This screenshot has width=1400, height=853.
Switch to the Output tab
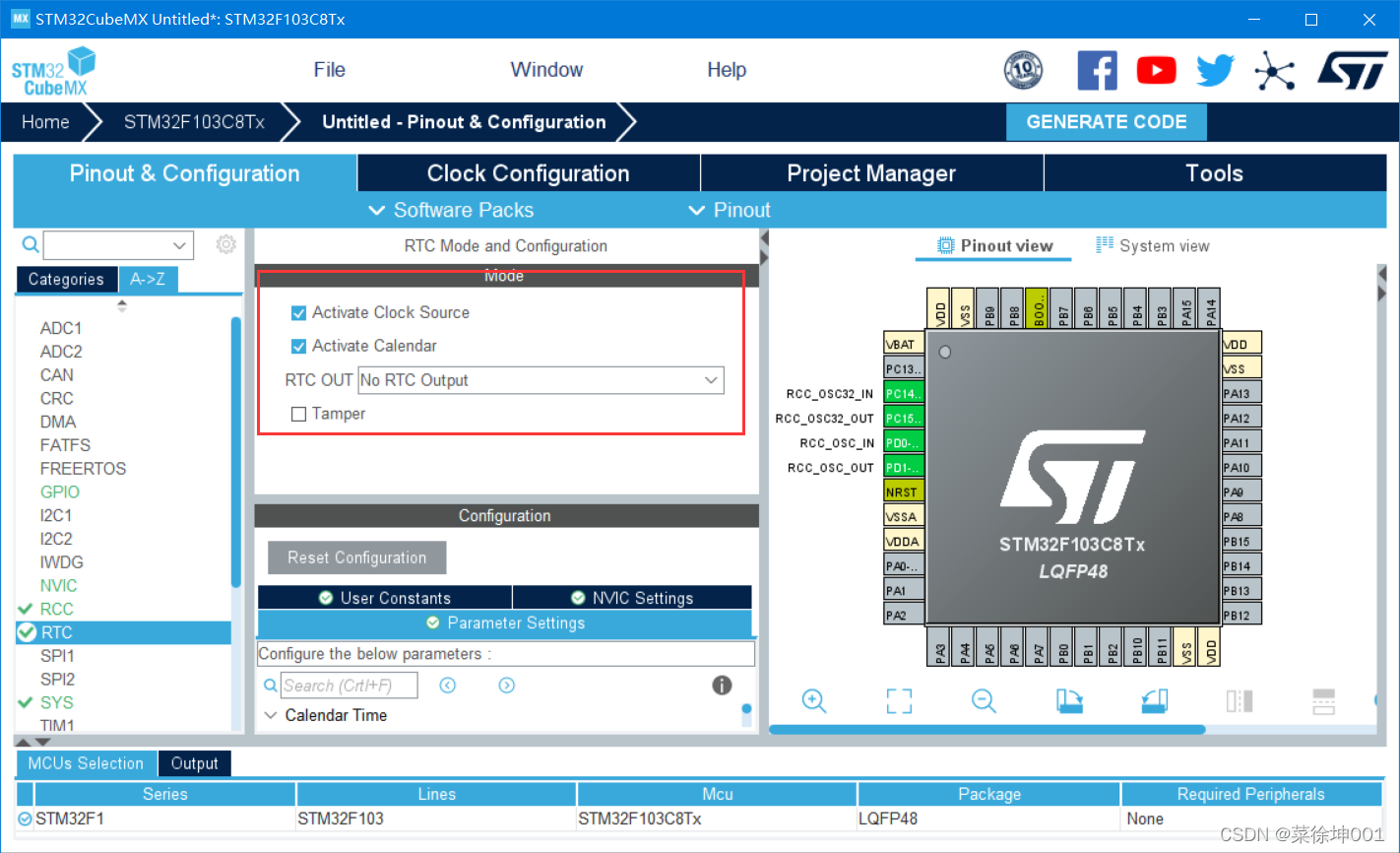[x=195, y=763]
